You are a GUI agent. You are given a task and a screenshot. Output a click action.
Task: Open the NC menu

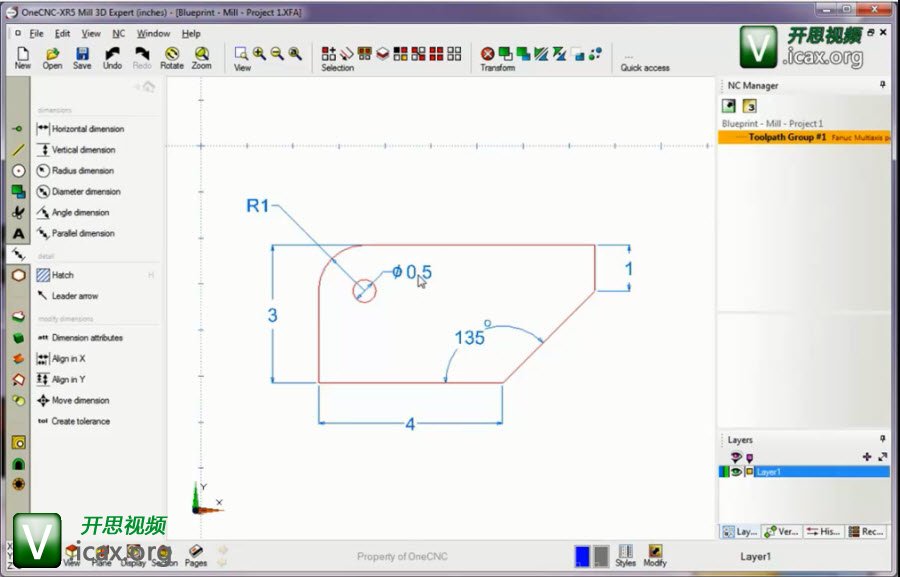tap(118, 33)
